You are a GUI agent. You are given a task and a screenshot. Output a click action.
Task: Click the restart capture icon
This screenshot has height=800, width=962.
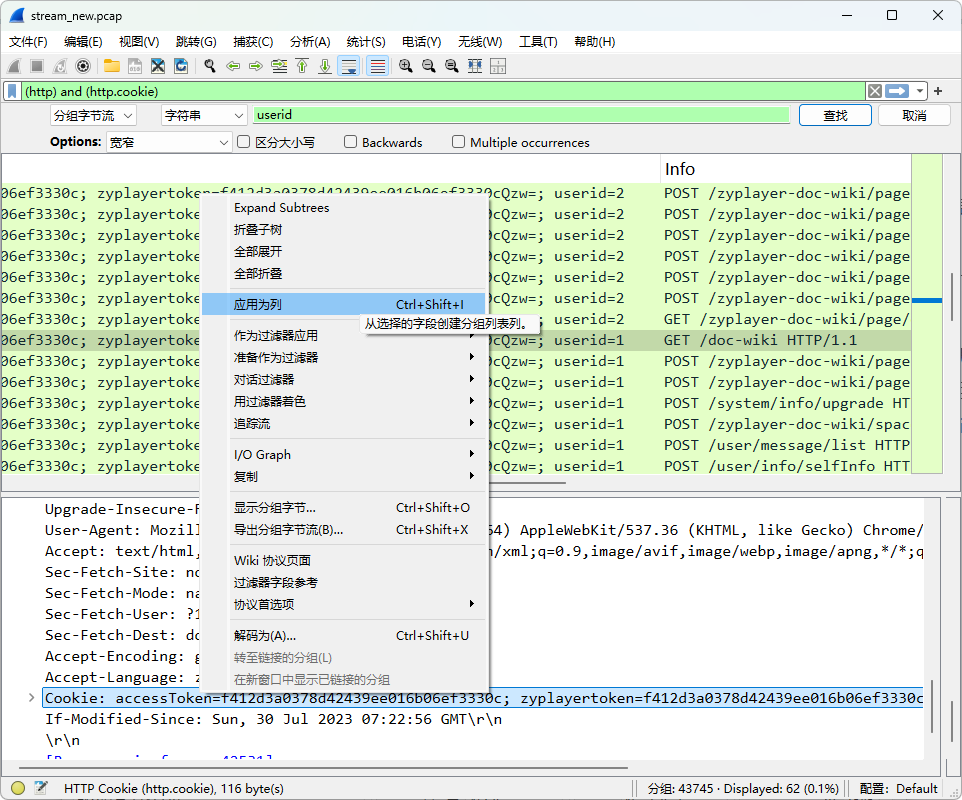(x=60, y=66)
